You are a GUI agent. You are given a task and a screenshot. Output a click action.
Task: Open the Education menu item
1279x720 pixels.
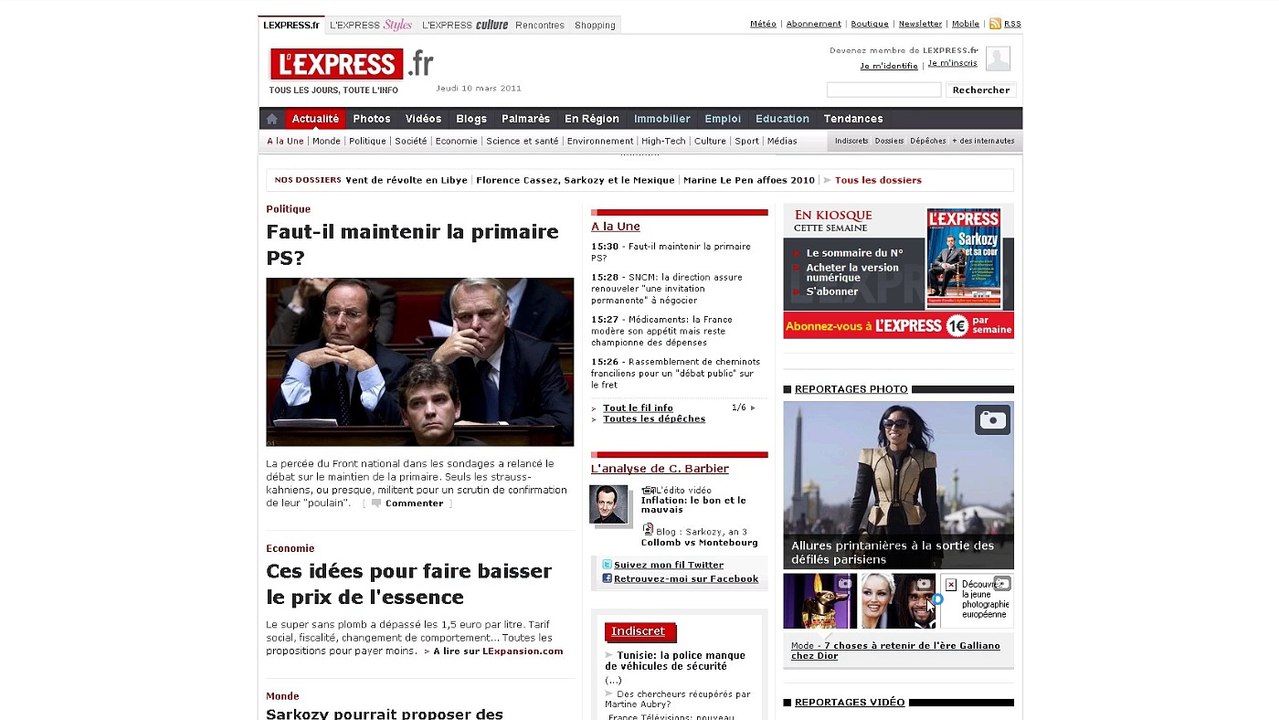[x=782, y=119]
